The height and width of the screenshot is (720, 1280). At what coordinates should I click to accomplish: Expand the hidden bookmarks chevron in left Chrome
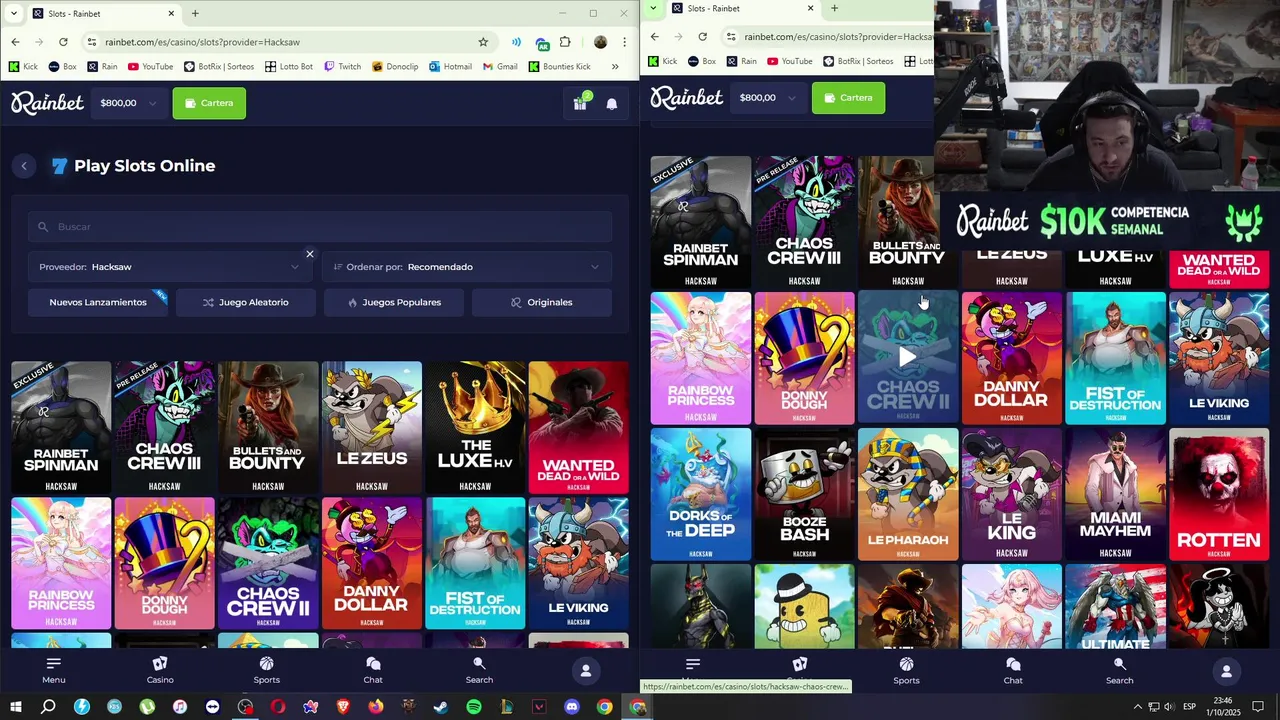coord(615,67)
